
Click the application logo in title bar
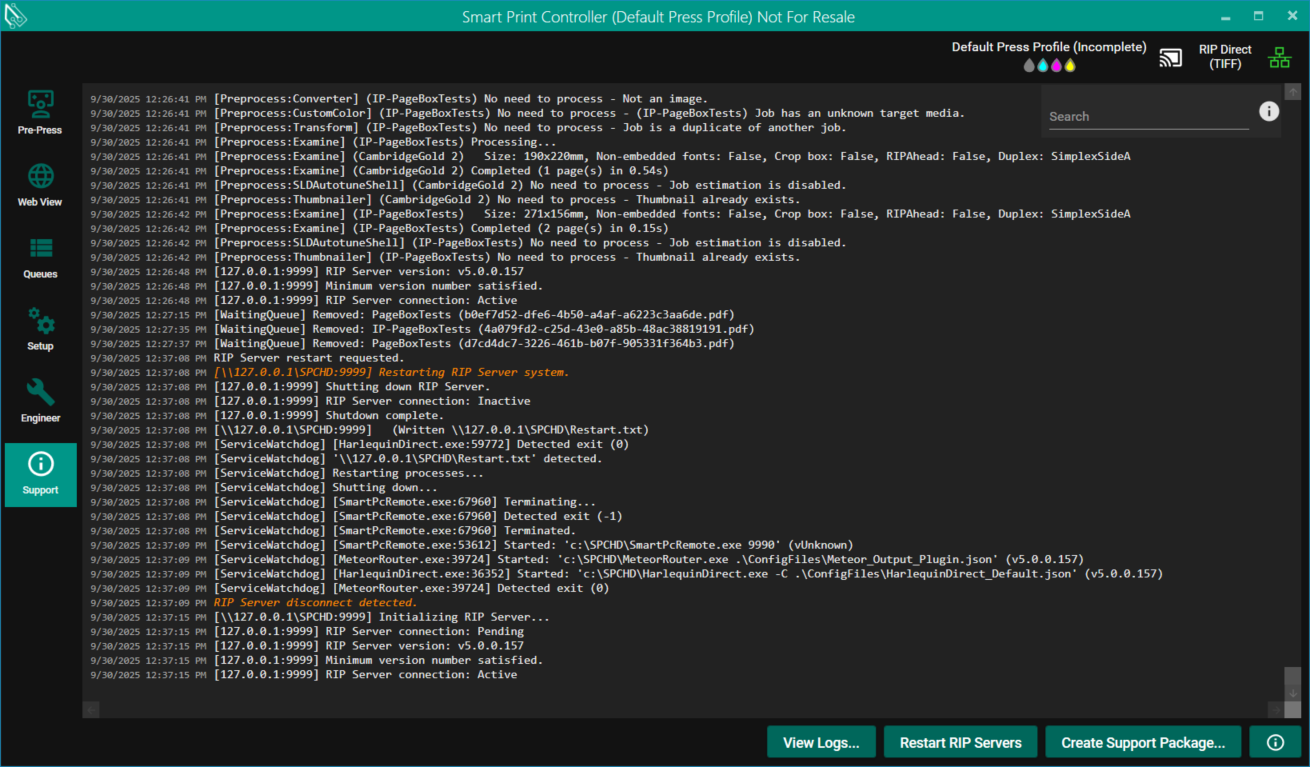click(x=15, y=16)
